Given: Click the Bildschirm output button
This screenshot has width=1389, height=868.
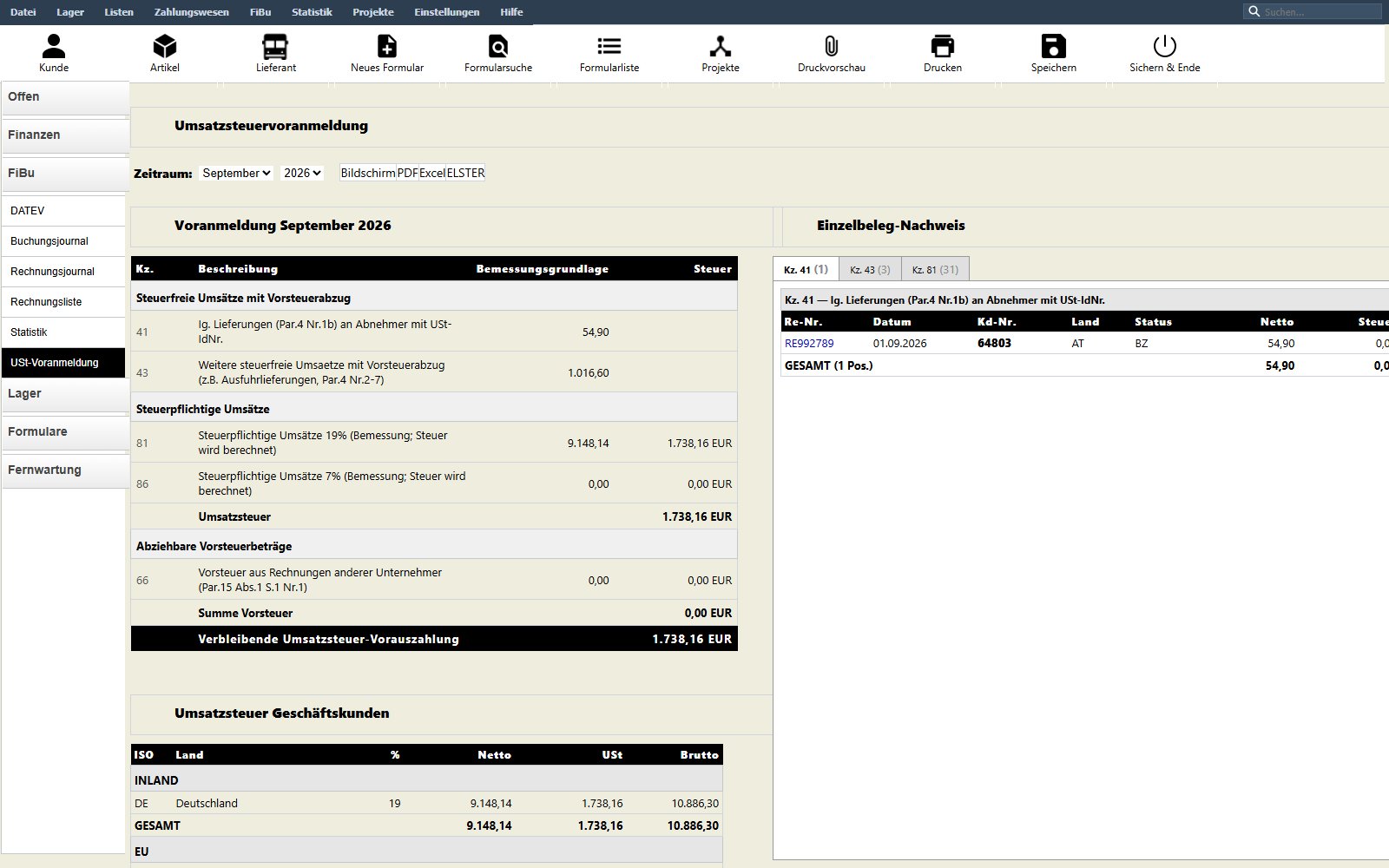Looking at the screenshot, I should click(368, 173).
